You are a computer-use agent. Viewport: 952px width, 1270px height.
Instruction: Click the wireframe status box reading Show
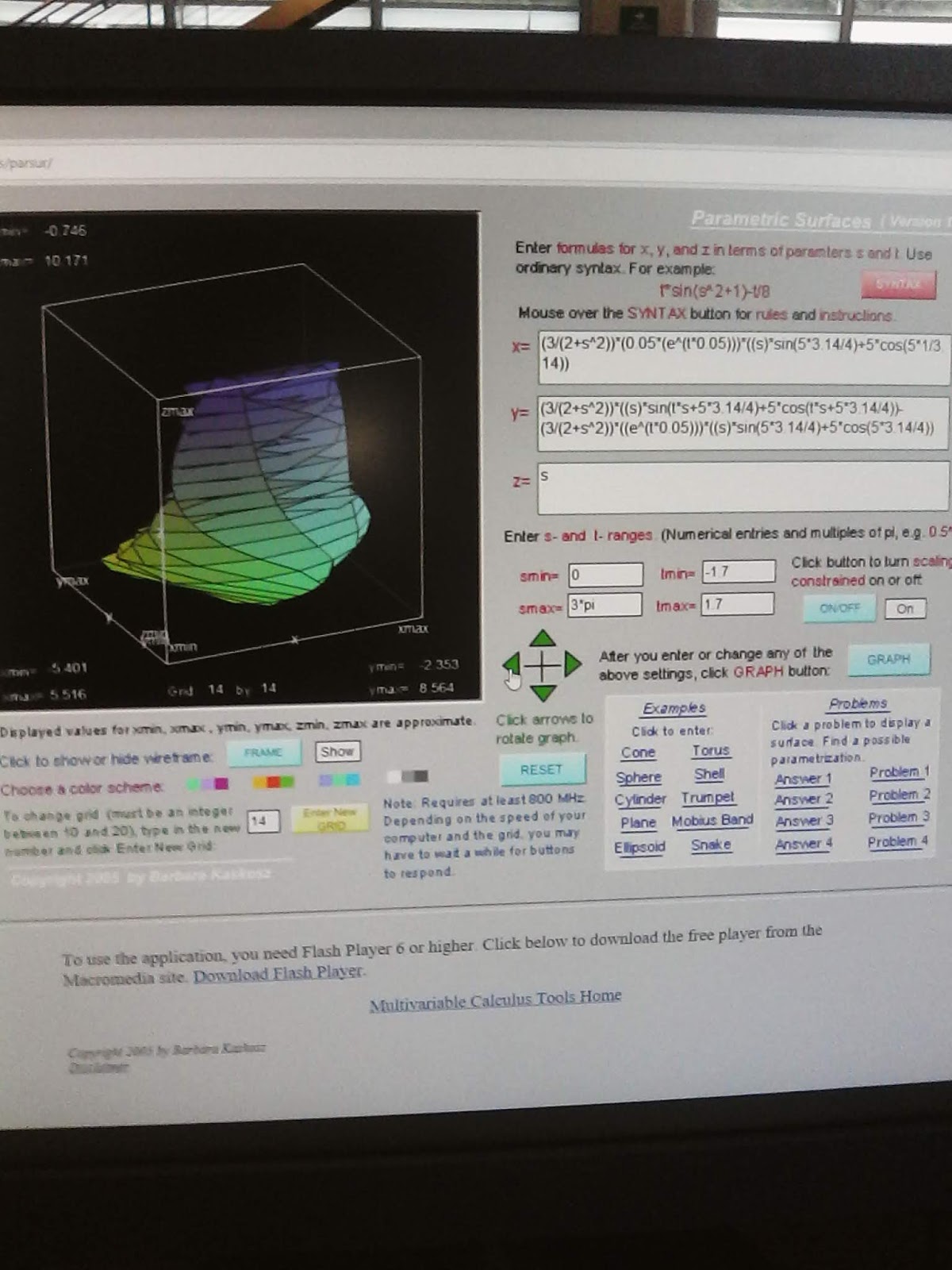click(x=337, y=751)
